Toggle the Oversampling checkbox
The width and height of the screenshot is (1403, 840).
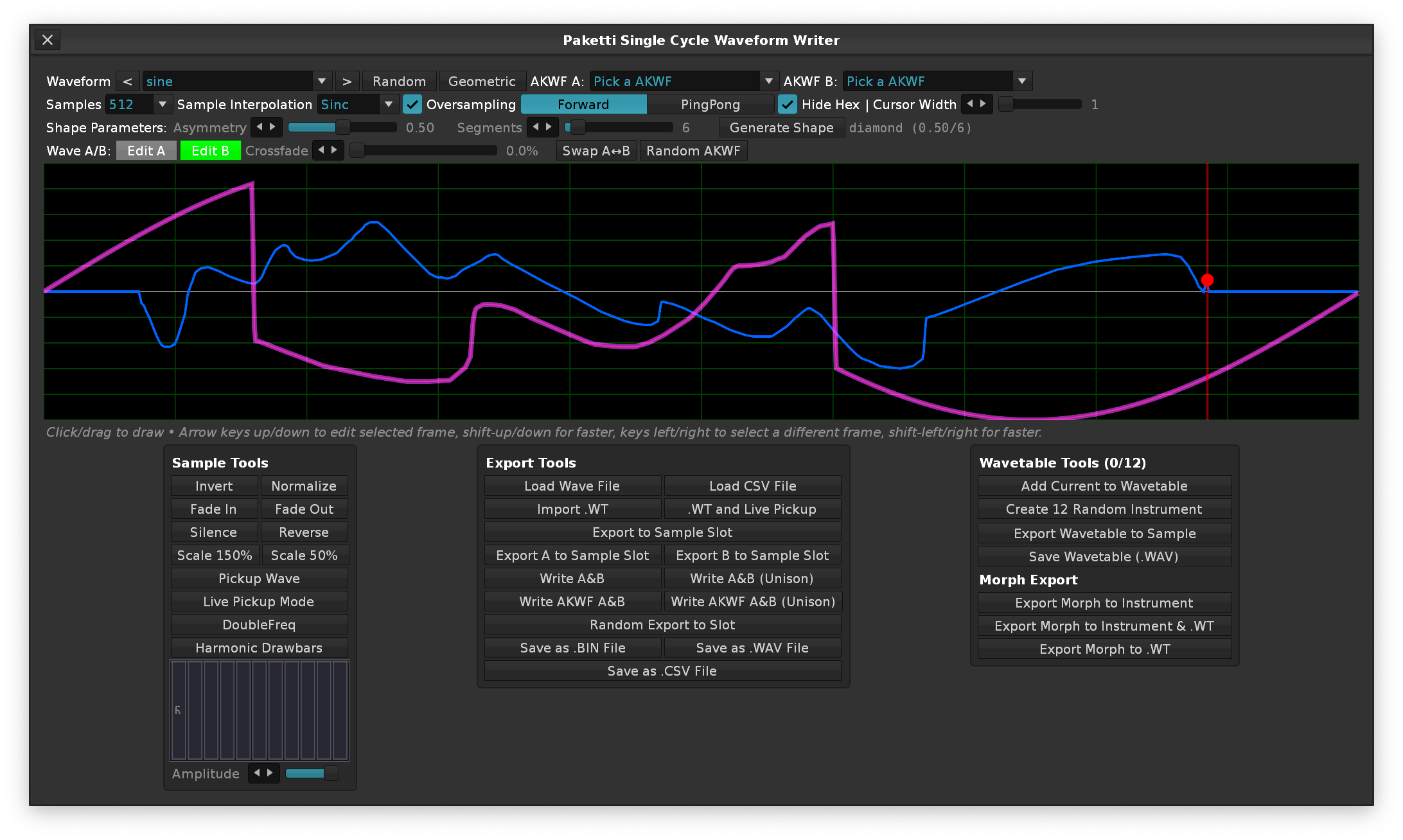pos(412,105)
